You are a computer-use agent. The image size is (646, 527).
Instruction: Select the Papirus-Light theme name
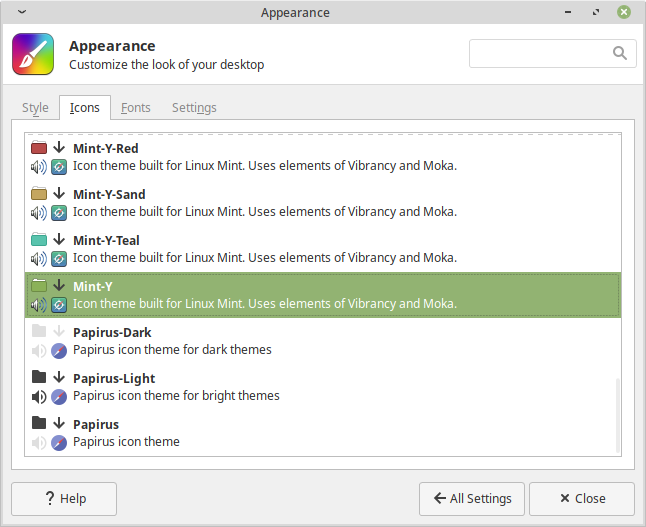pyautogui.click(x=114, y=379)
